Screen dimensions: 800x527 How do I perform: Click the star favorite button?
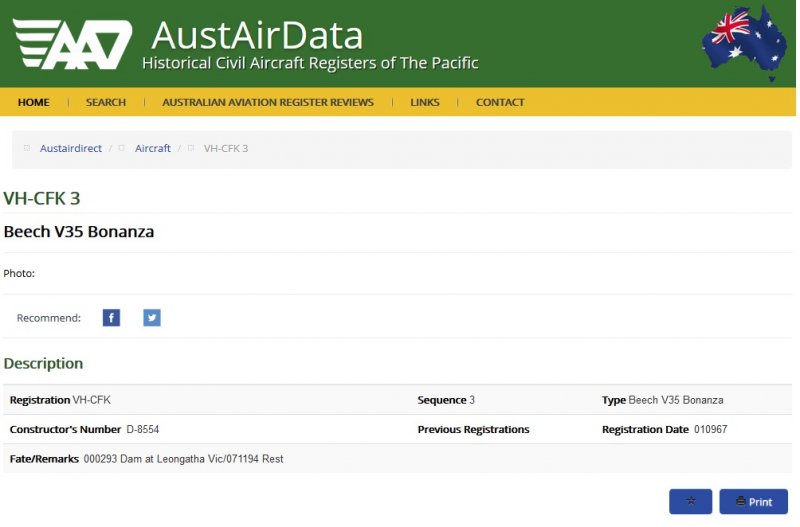(x=690, y=501)
